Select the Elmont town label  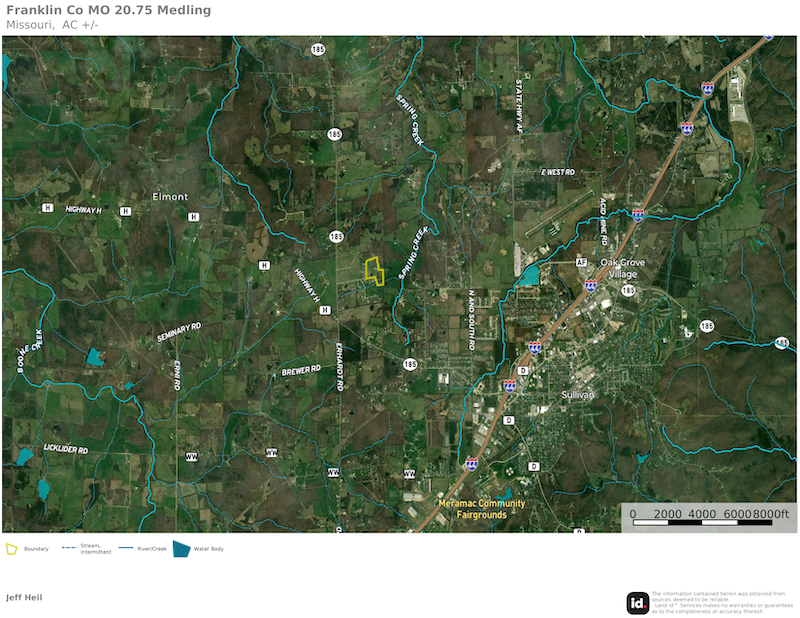point(170,197)
